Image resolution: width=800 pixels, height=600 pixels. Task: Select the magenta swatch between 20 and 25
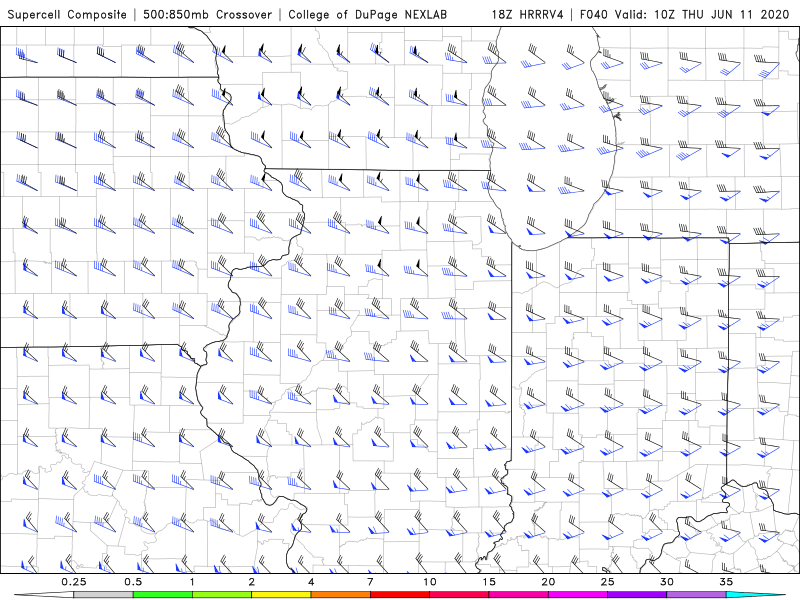(x=578, y=595)
